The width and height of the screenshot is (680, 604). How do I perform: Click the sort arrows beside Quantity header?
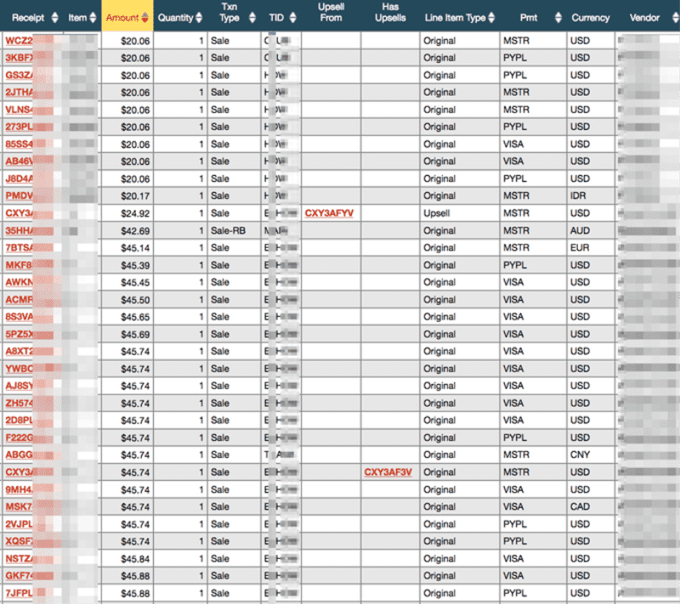tap(201, 18)
